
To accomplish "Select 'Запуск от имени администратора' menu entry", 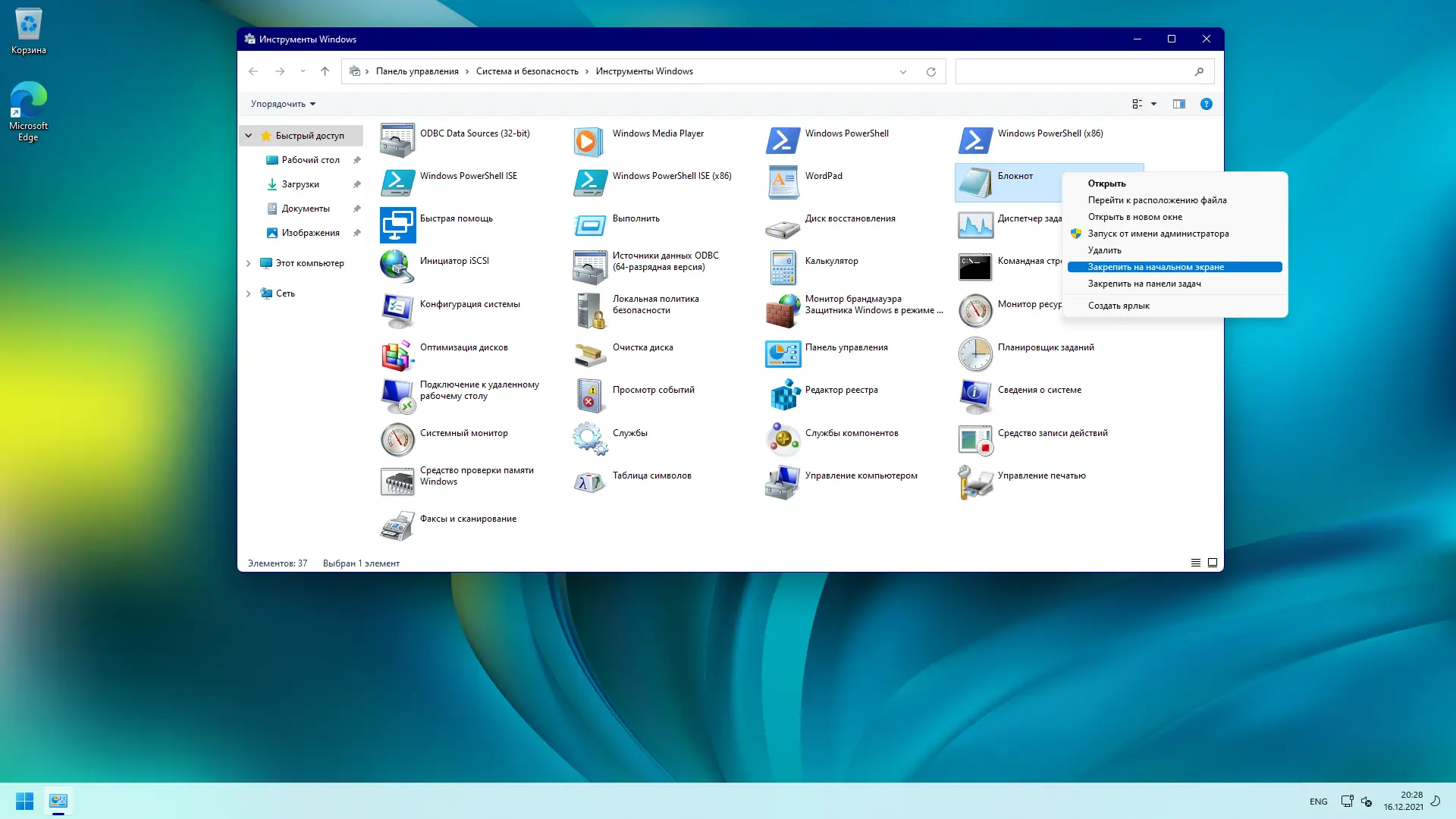I will coord(1158,234).
